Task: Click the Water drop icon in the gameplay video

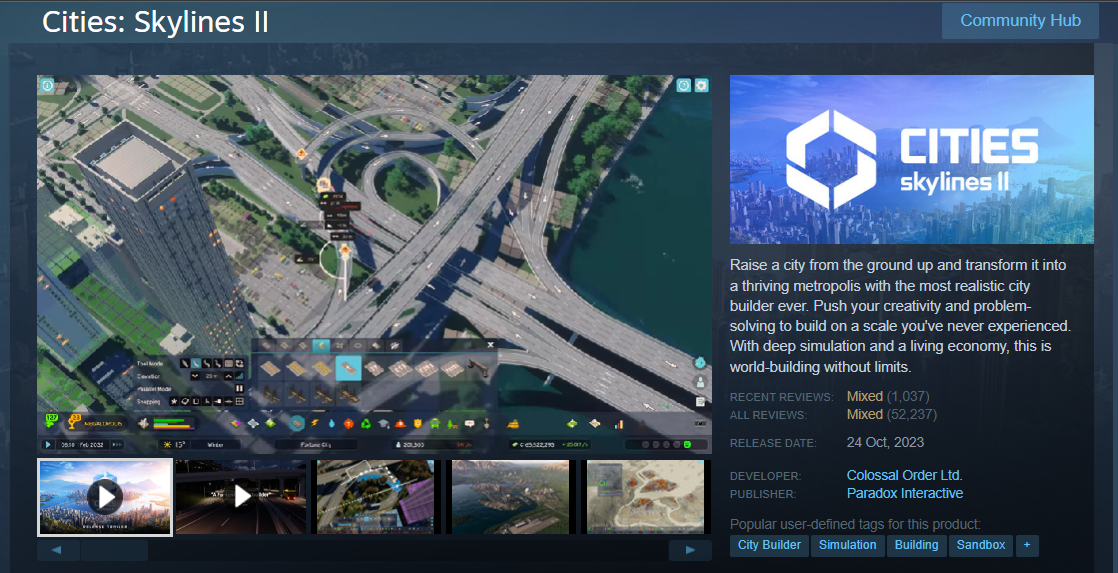Action: tap(332, 423)
